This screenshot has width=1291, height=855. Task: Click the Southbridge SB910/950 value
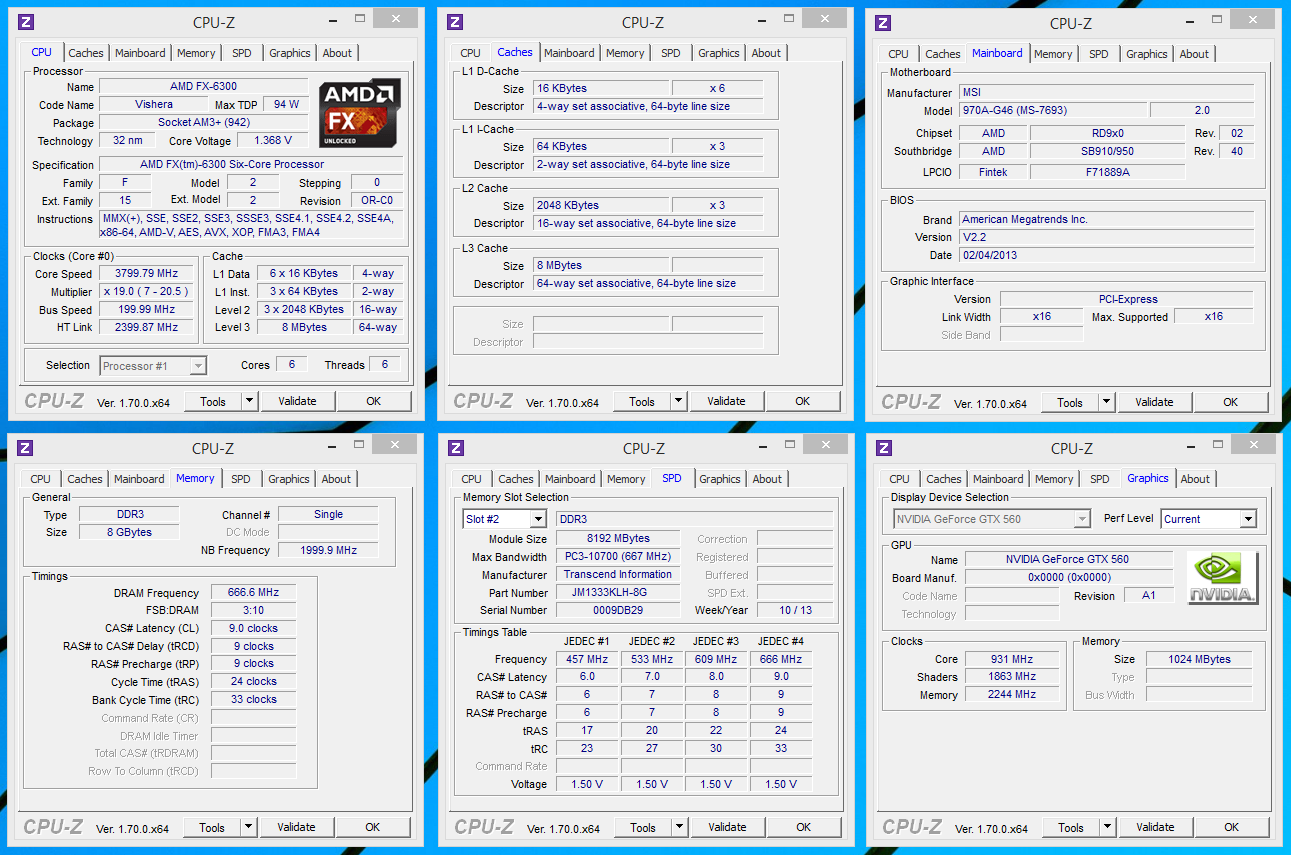pyautogui.click(x=1107, y=151)
